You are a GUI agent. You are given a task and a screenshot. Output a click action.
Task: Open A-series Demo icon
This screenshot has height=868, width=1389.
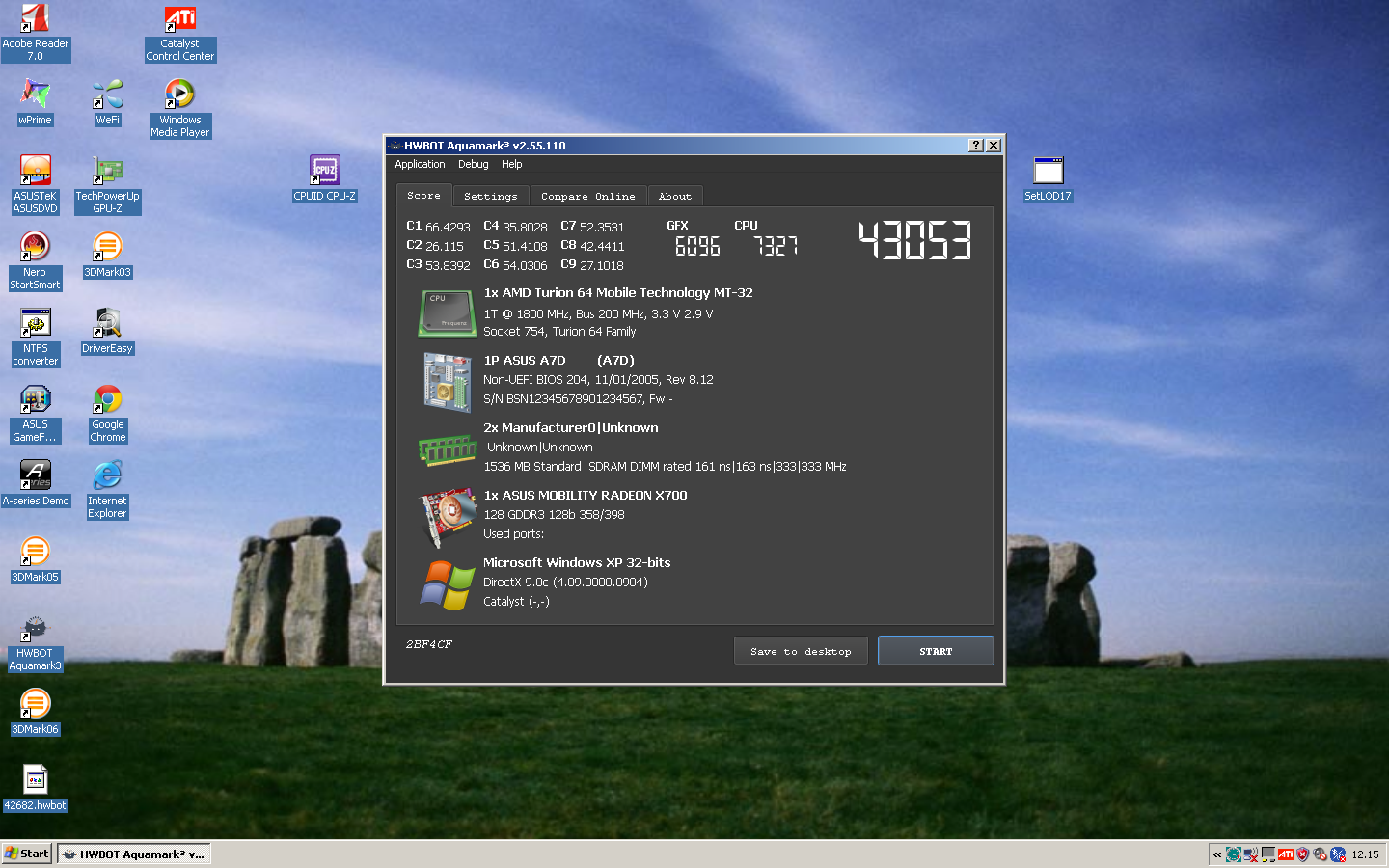pyautogui.click(x=36, y=483)
